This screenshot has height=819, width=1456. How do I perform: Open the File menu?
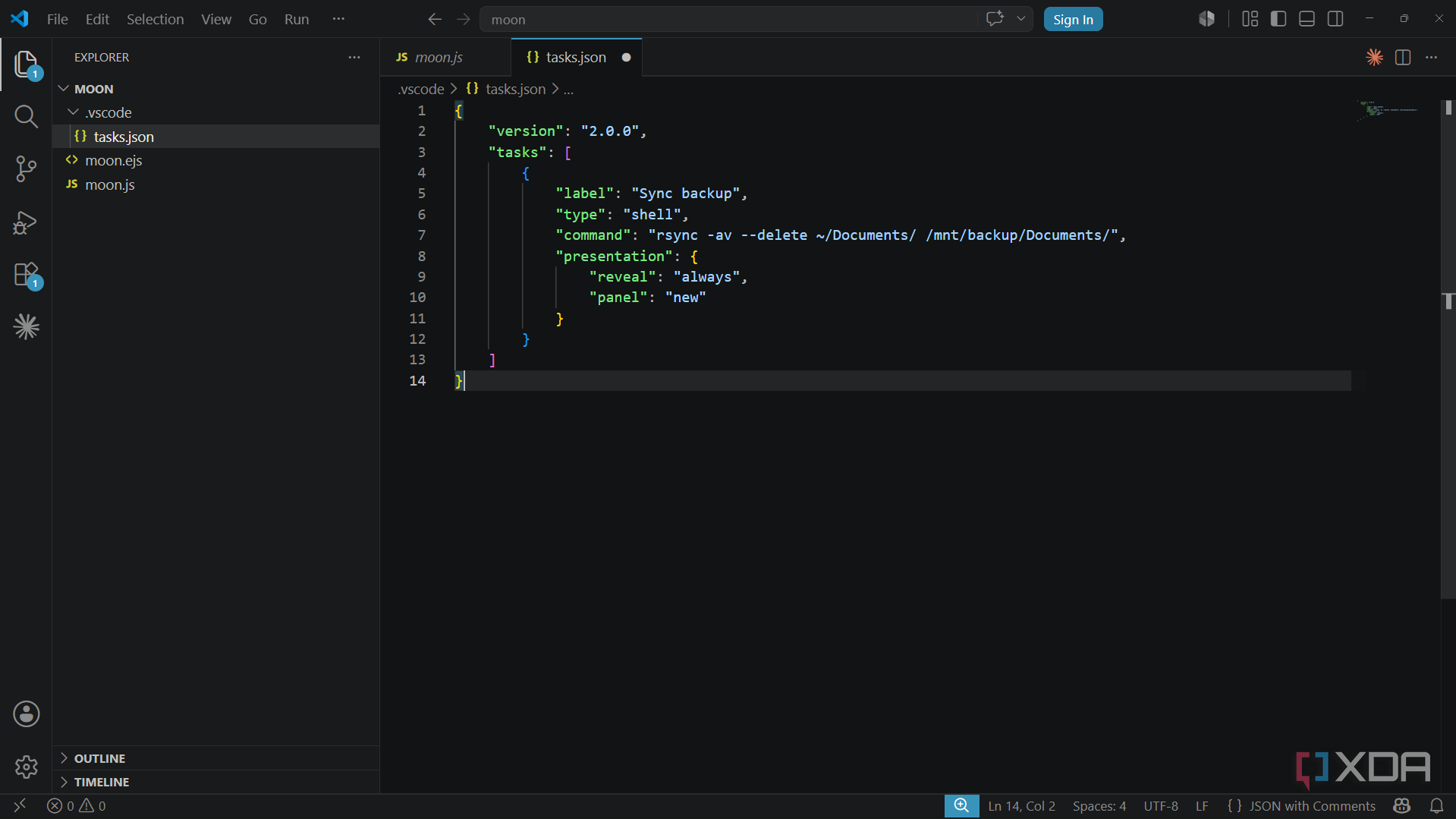[x=58, y=20]
